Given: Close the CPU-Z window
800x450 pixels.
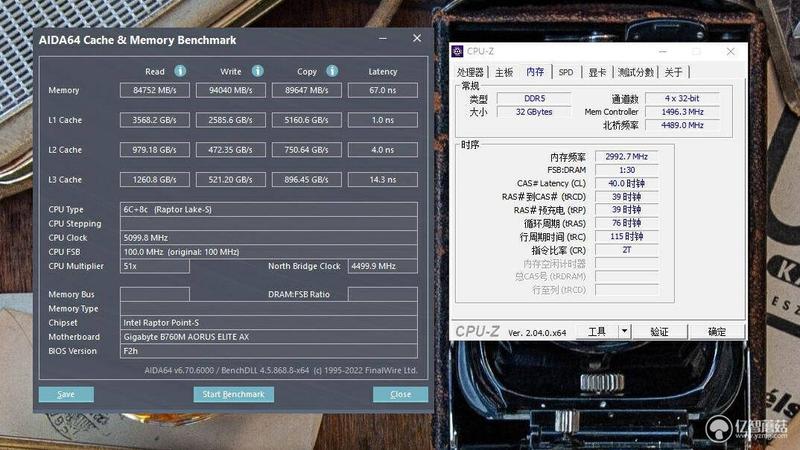Looking at the screenshot, I should click(731, 52).
